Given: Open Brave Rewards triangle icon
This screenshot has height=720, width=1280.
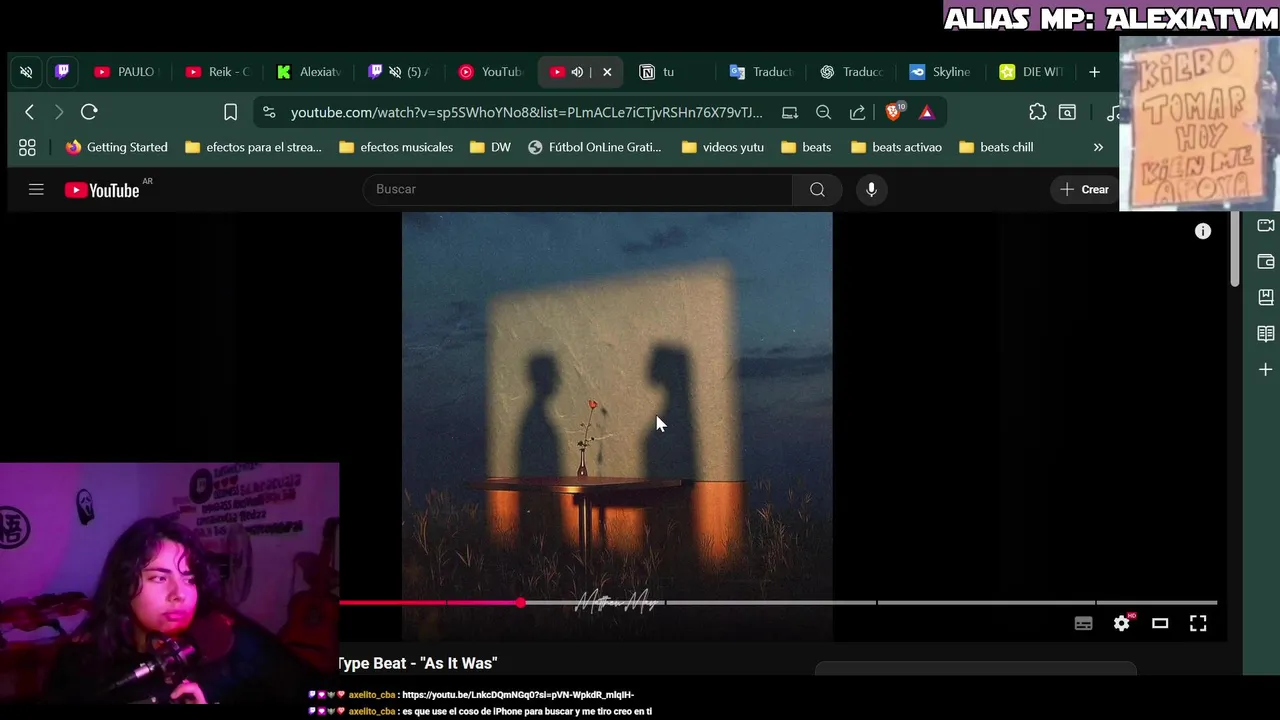Looking at the screenshot, I should pyautogui.click(x=927, y=112).
